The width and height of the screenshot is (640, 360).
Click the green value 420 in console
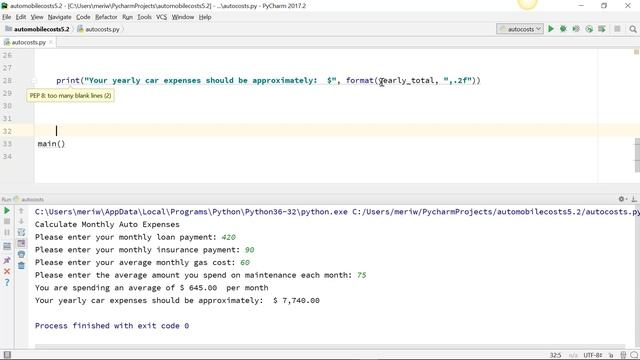(229, 237)
